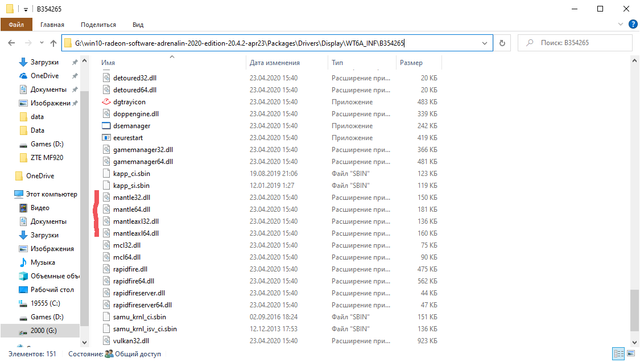Click file list vertical scrollbar thumb
The height and width of the screenshot is (361, 640).
[634, 310]
